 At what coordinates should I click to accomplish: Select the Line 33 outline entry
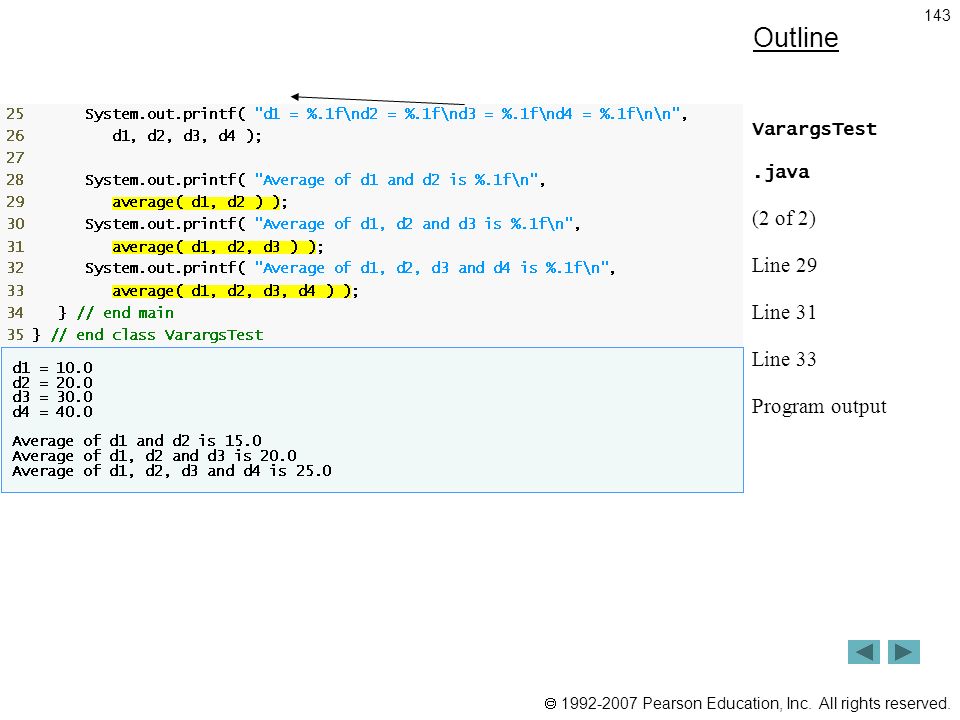784,359
